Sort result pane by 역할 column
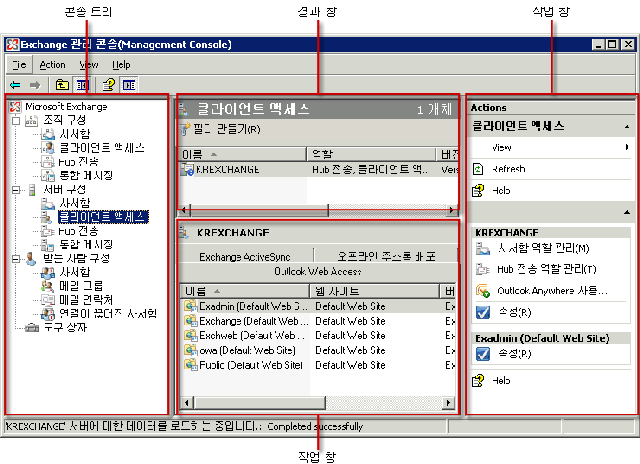This screenshot has width=640, height=464. tap(371, 154)
